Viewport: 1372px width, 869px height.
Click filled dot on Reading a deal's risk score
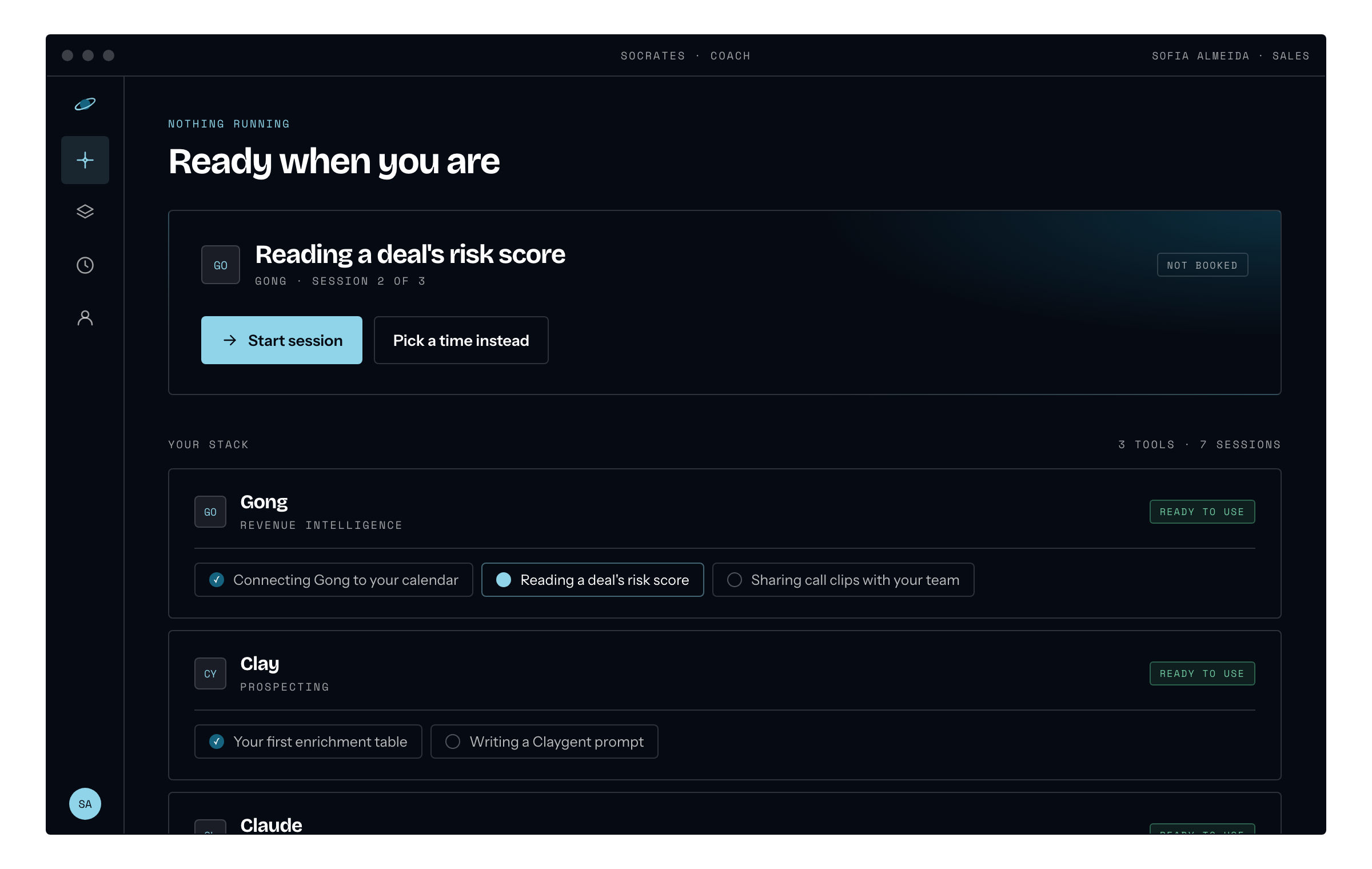504,580
